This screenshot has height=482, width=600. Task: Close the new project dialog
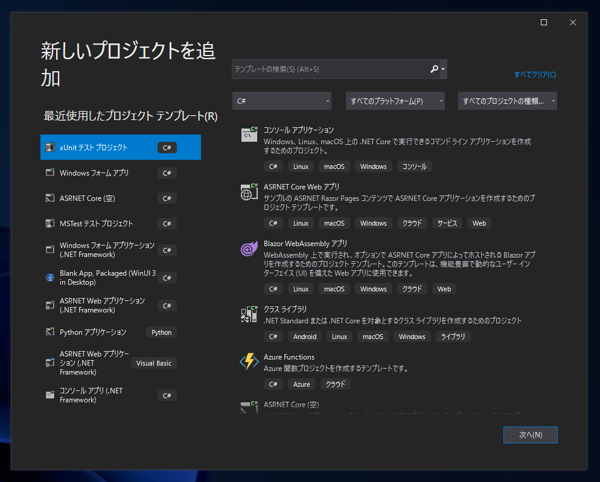[x=573, y=22]
